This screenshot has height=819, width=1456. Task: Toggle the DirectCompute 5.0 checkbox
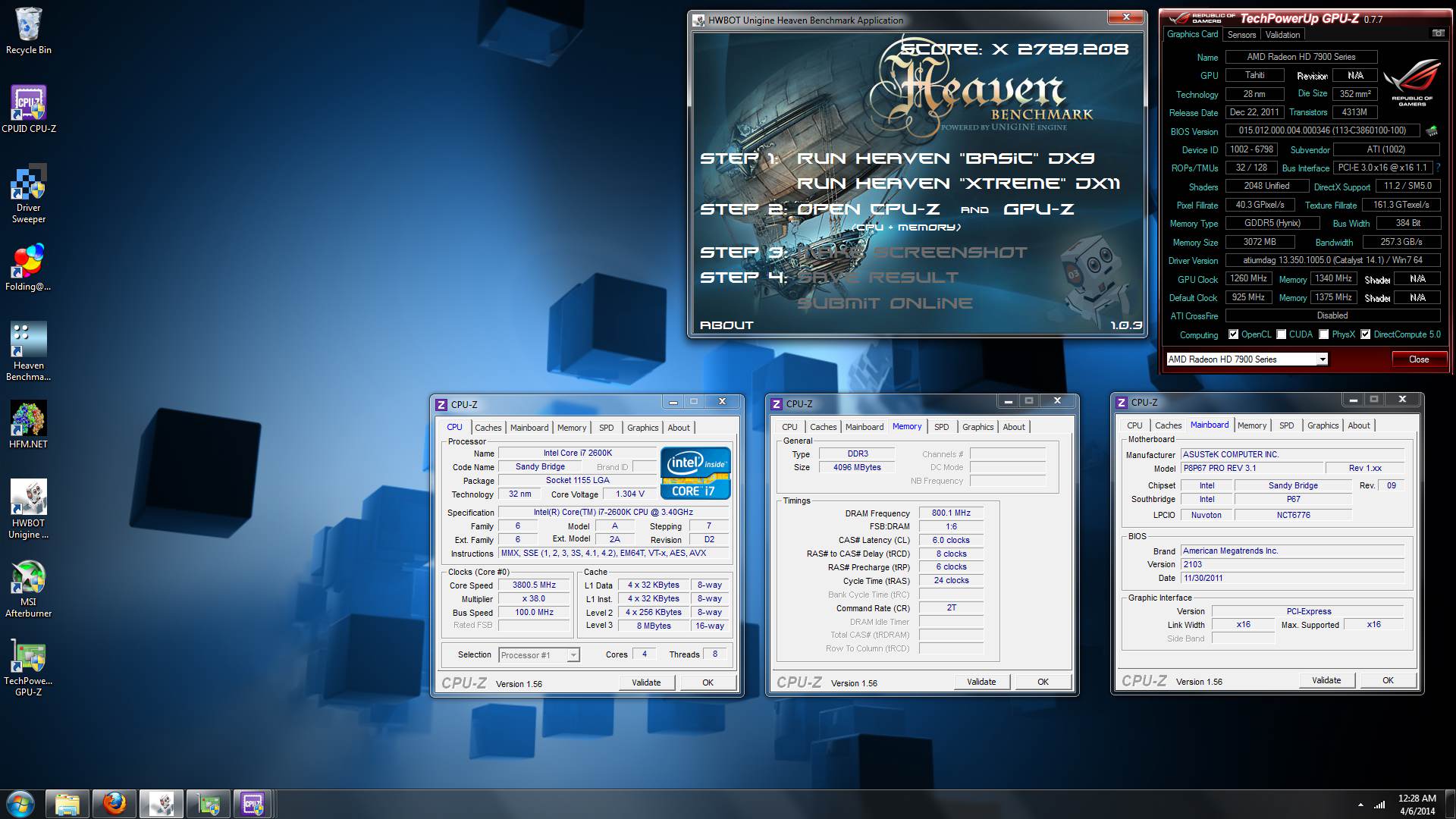click(1366, 334)
